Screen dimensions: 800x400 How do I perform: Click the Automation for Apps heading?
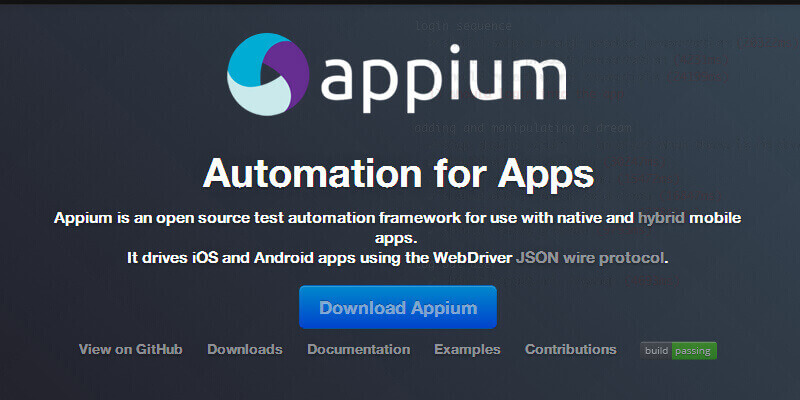(x=398, y=173)
